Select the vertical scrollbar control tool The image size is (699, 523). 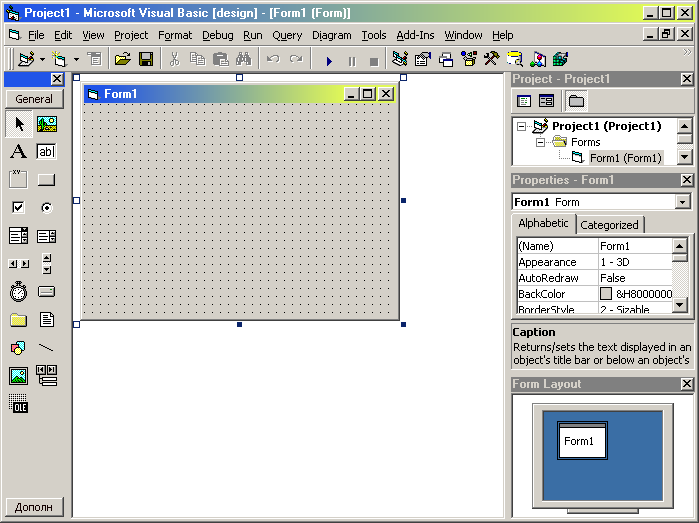47,264
